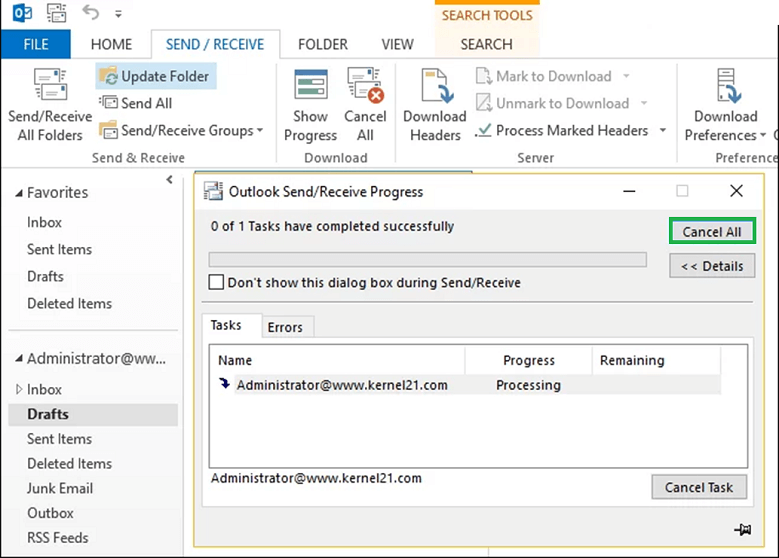Viewport: 779px width, 558px height.
Task: Click Send All in ribbon
Action: tap(136, 103)
